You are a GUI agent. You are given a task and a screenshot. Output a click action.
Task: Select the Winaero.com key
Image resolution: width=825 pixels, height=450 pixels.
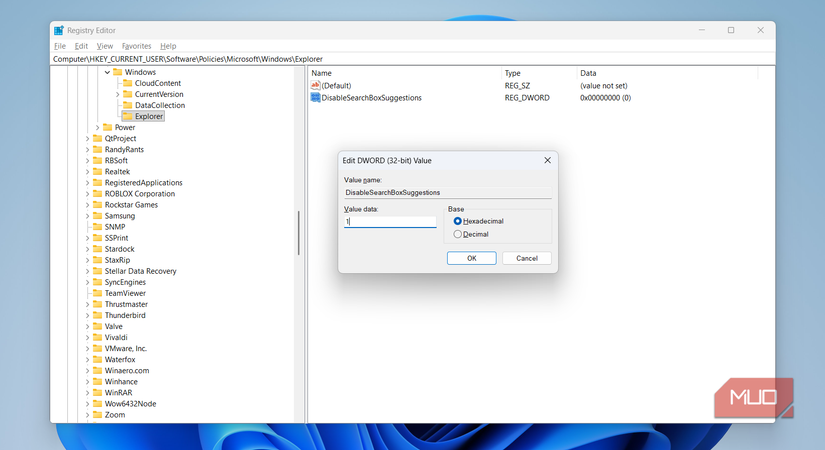coord(127,371)
